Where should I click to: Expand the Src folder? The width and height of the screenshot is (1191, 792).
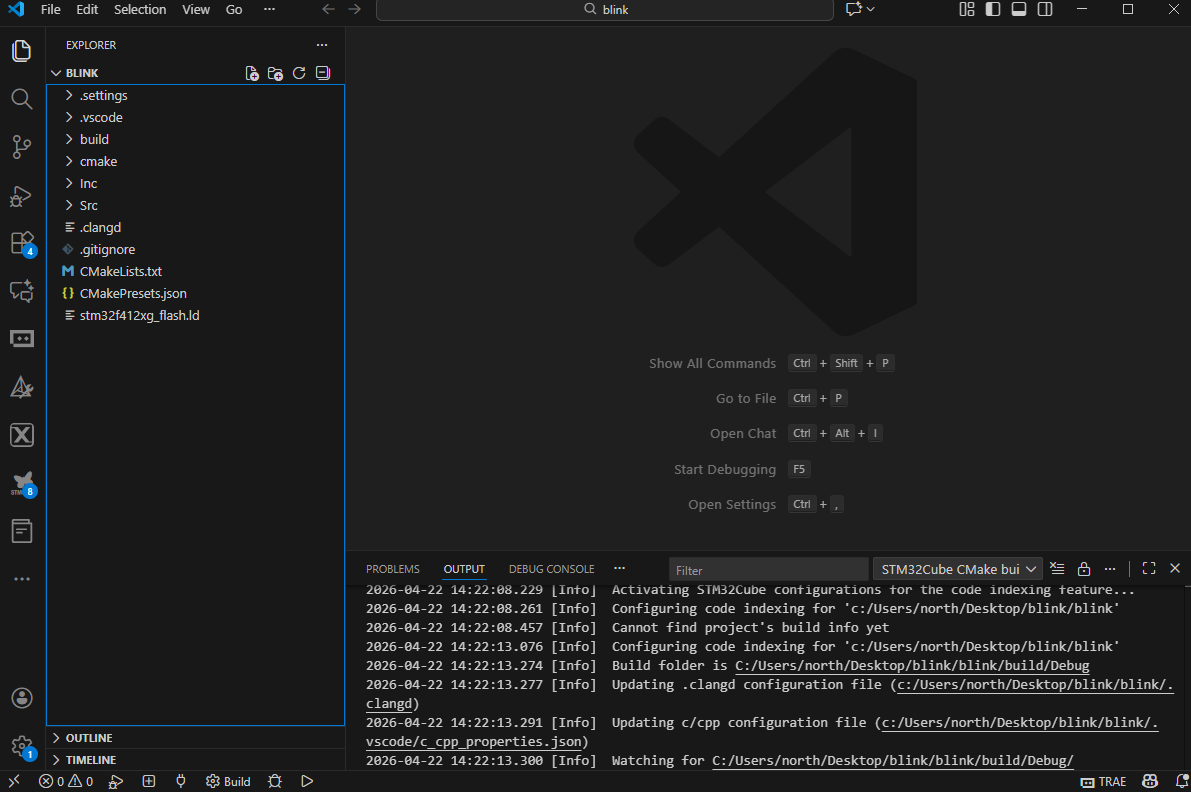coord(88,205)
